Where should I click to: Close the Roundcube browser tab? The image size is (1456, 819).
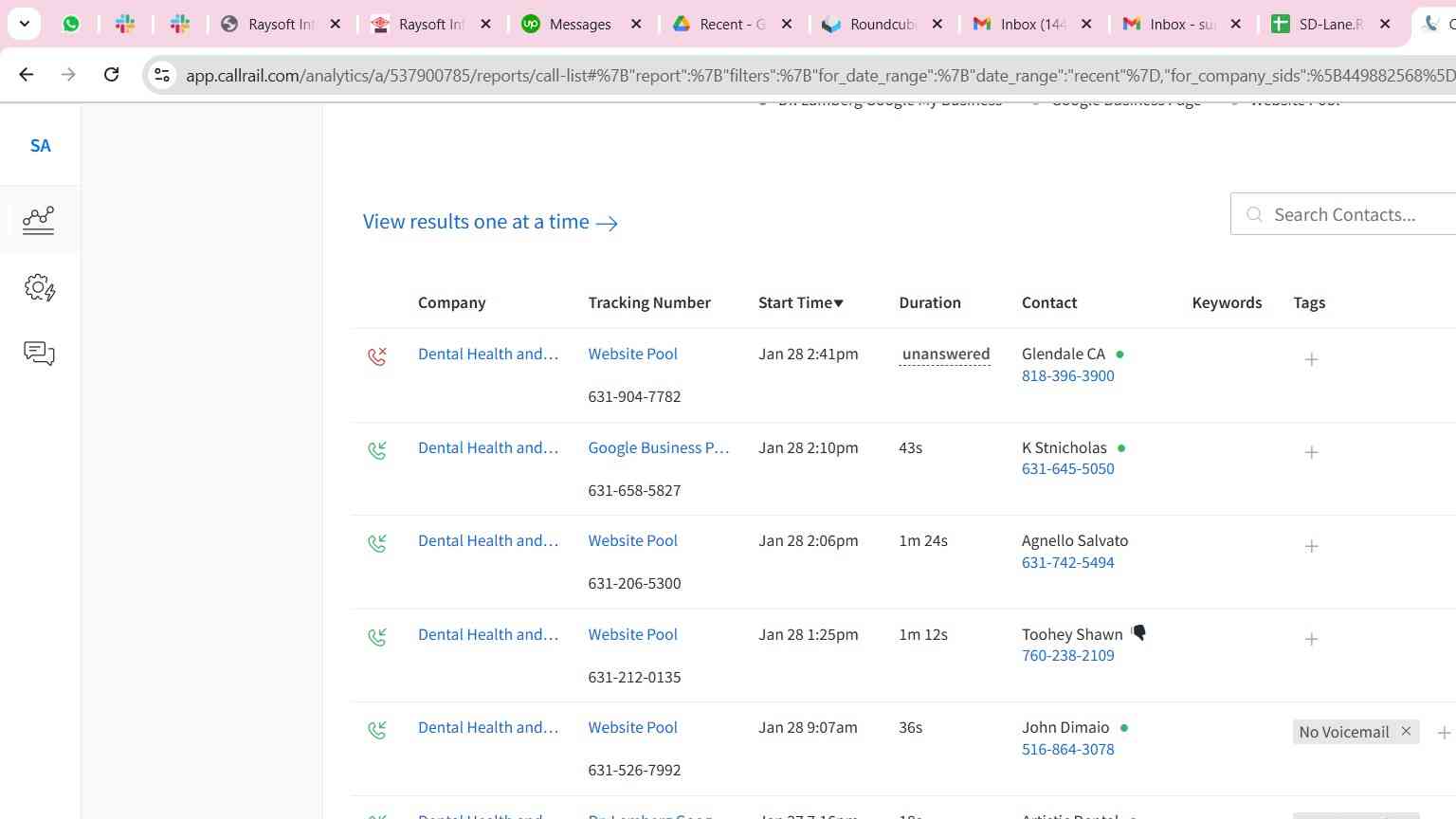tap(937, 24)
